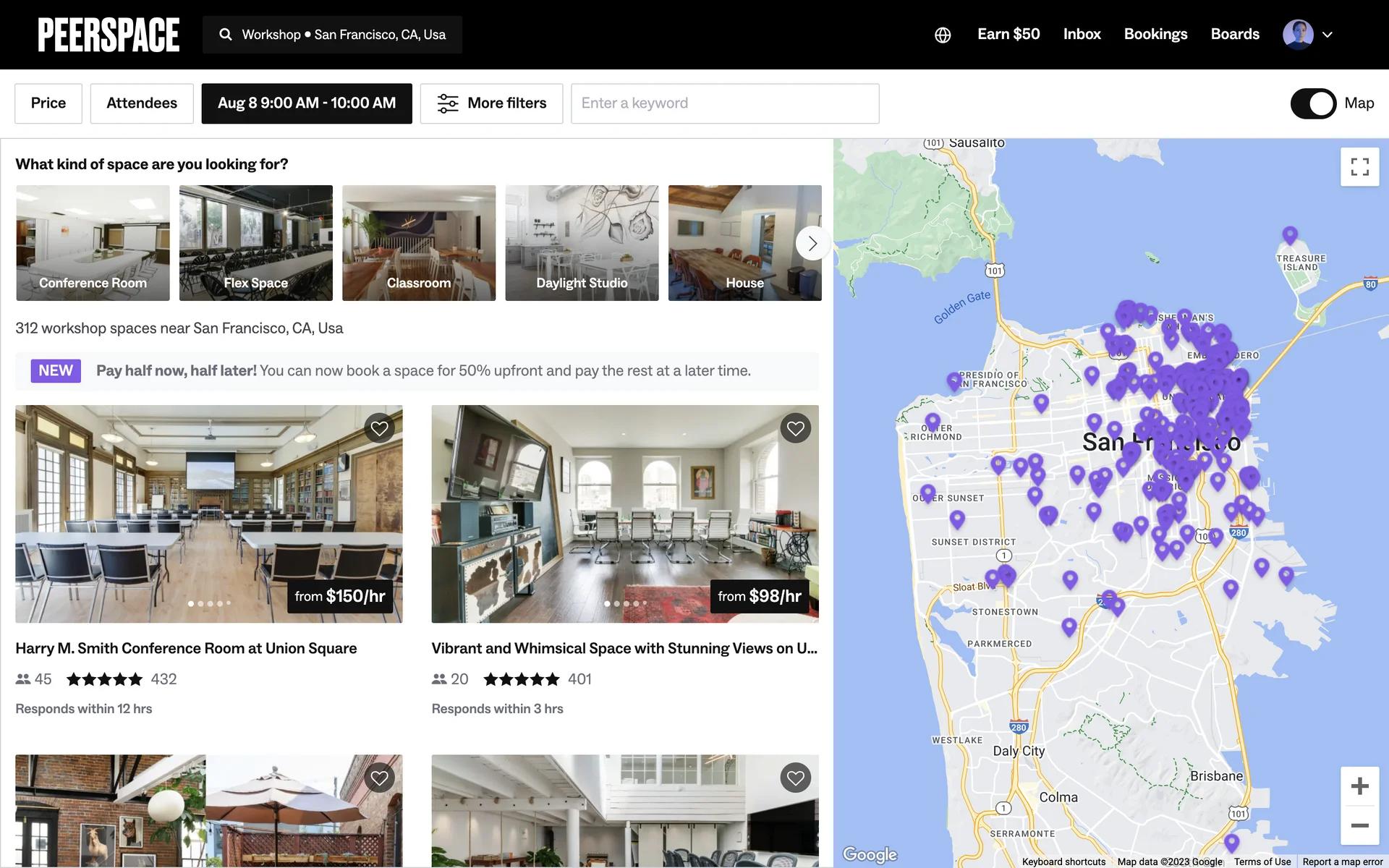Expand the profile avatar menu
Screen dimensions: 1389x868
1308,35
